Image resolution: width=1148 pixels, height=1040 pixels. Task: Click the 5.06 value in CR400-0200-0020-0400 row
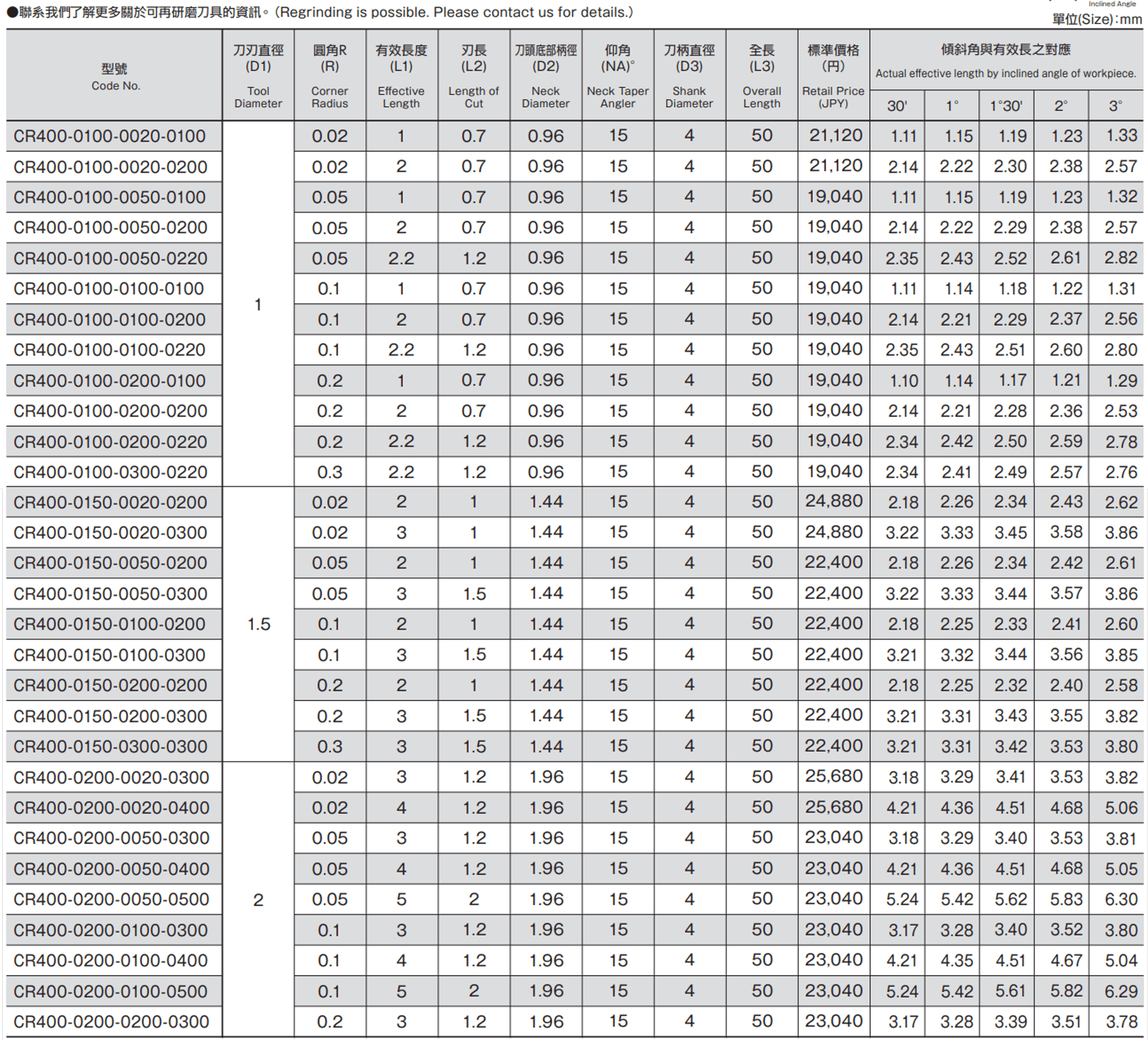(1121, 808)
